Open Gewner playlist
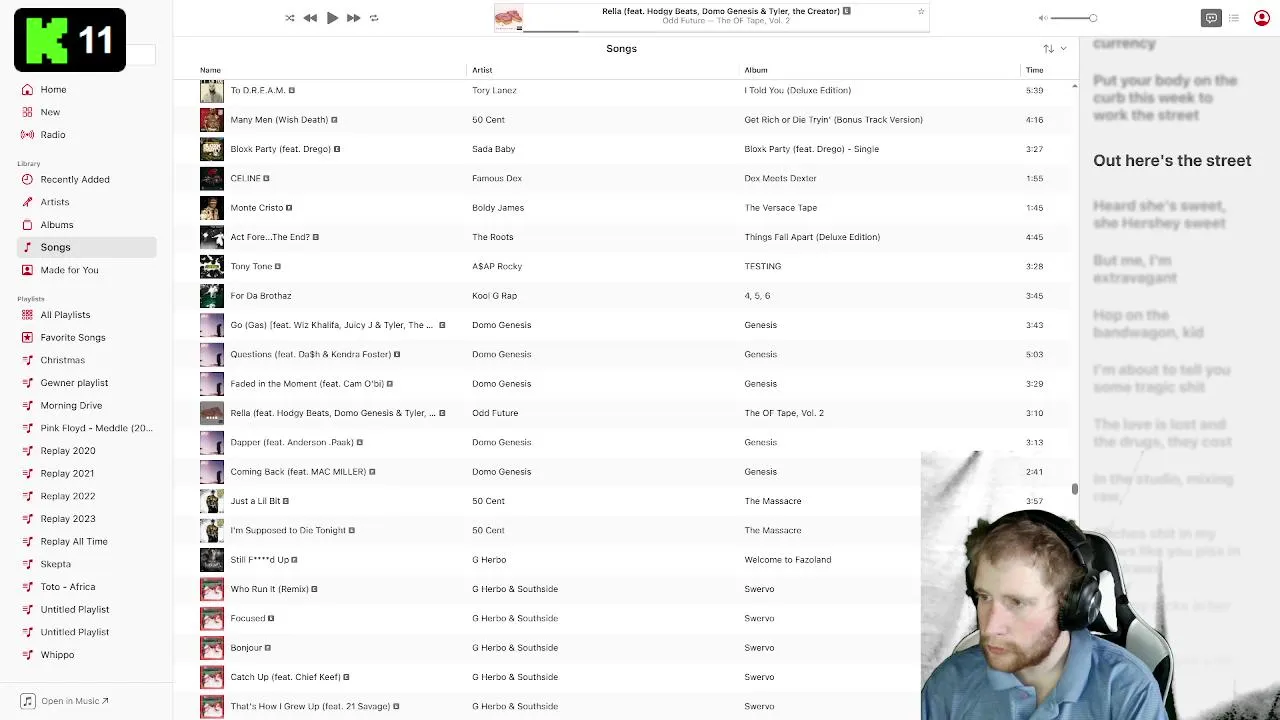Image resolution: width=1280 pixels, height=720 pixels. 74,383
